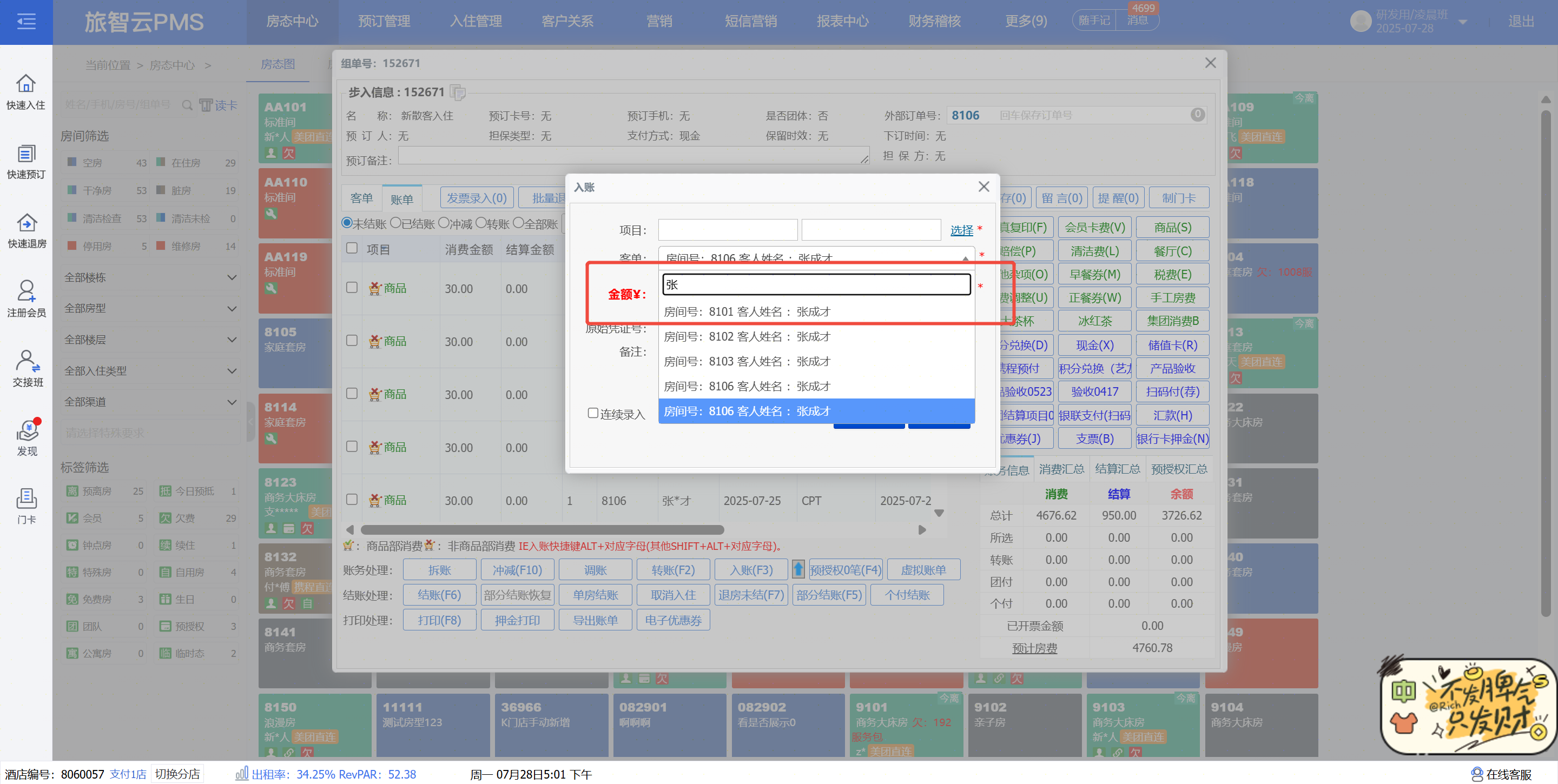Click the 选择 link beside 项目
Viewport: 1558px width, 784px height.
click(x=961, y=230)
